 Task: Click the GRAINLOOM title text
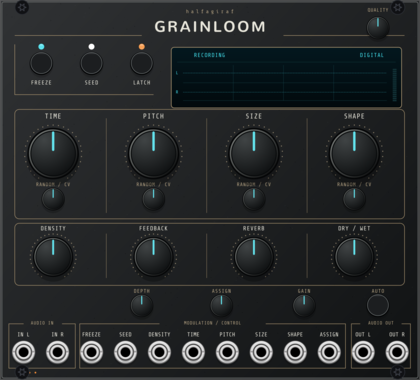[x=210, y=27]
